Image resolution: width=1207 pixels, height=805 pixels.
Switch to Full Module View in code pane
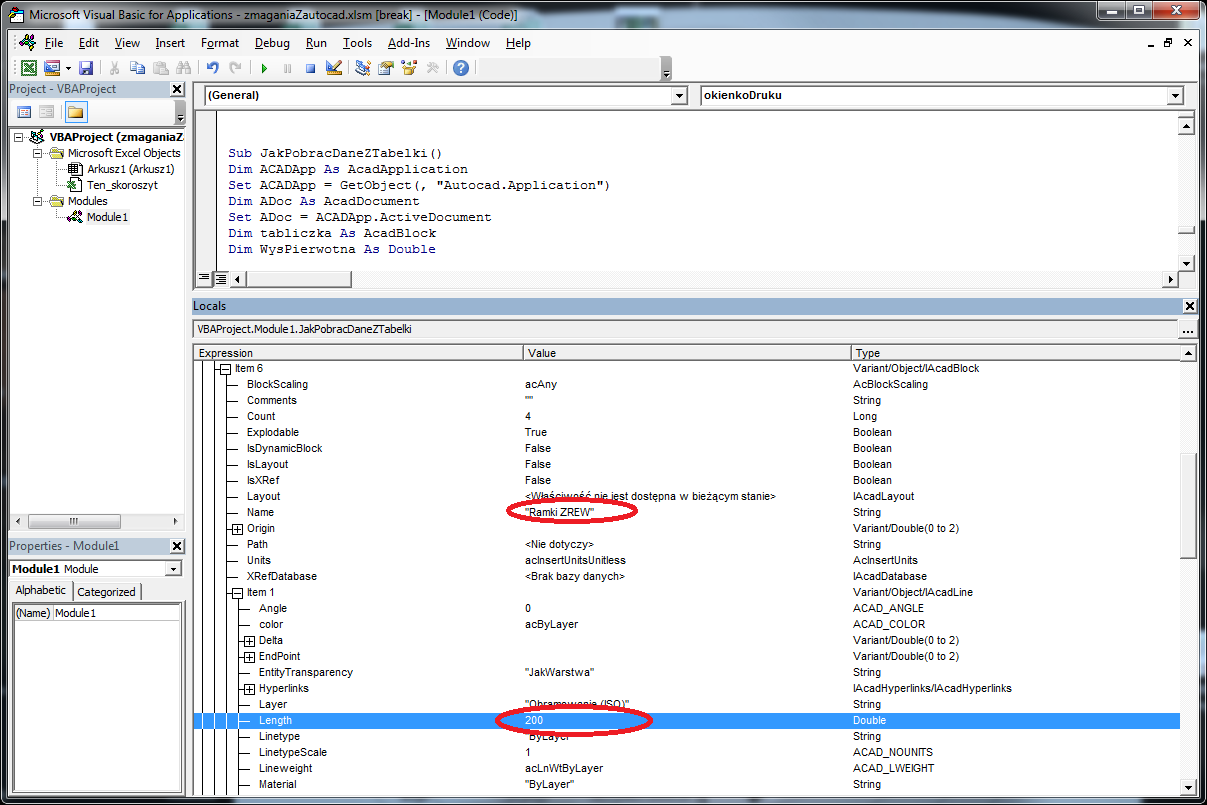219,279
